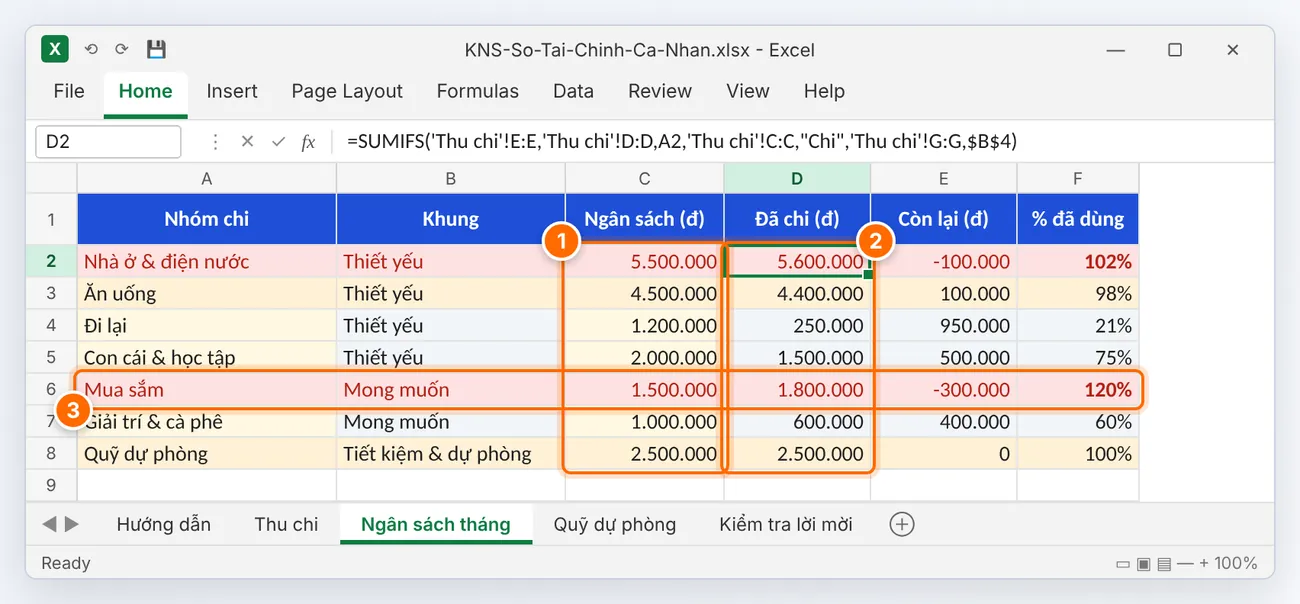The width and height of the screenshot is (1300, 604).
Task: Switch to Normal view in the status bar
Action: point(1123,564)
